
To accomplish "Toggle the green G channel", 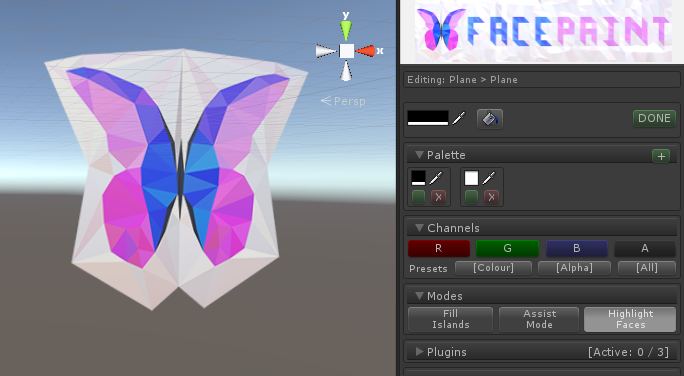I will [x=507, y=248].
